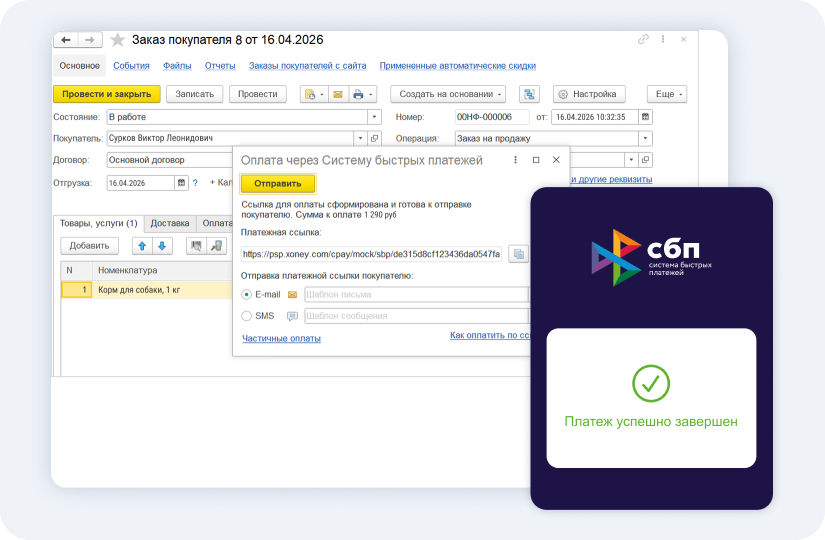Image resolution: width=825 pixels, height=540 pixels.
Task: Expand the Состояние dropdown
Action: coord(374,117)
